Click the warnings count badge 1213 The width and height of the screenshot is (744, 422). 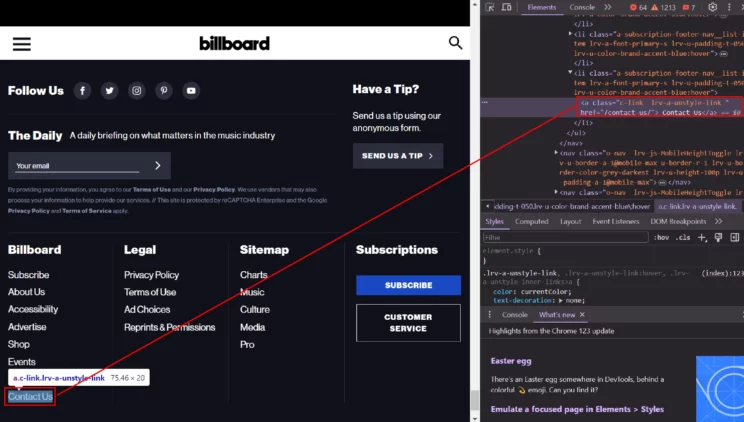click(663, 7)
